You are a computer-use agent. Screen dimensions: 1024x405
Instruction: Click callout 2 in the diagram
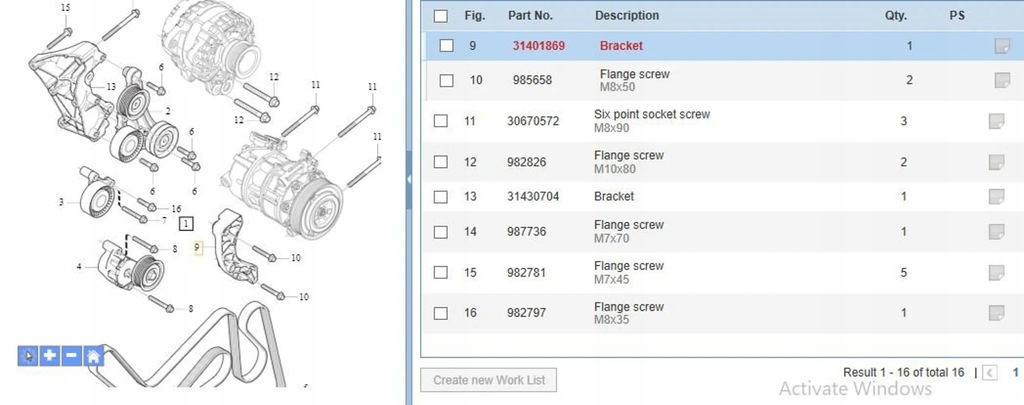point(168,112)
